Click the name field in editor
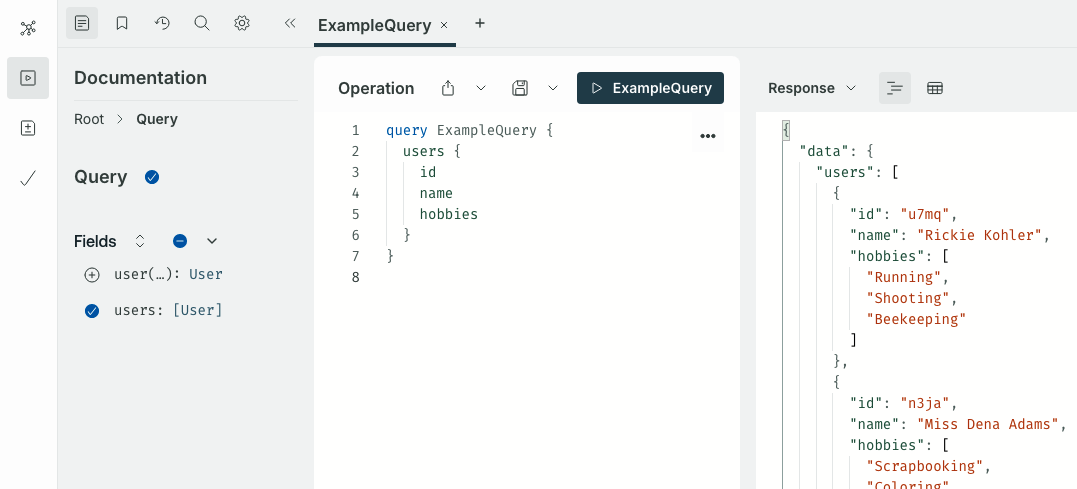 coord(436,193)
